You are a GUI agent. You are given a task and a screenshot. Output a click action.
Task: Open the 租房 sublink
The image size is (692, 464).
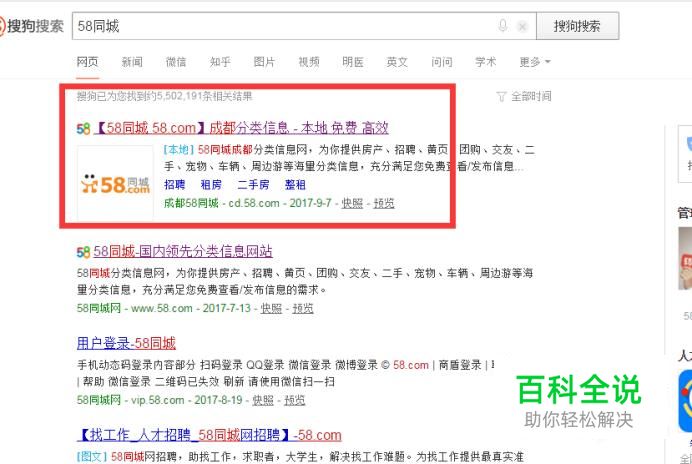coord(211,185)
